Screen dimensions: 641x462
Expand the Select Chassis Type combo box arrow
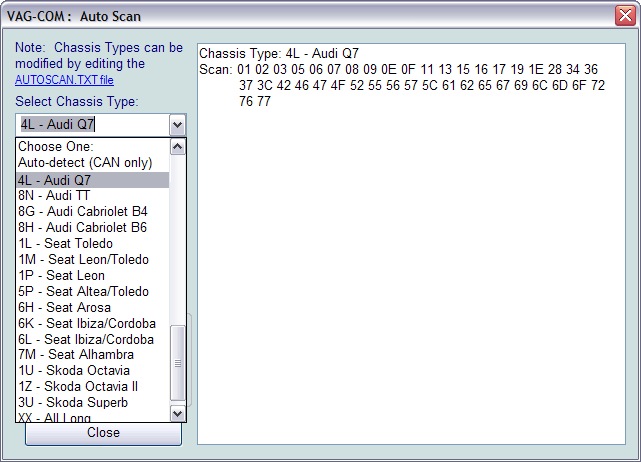[177, 124]
